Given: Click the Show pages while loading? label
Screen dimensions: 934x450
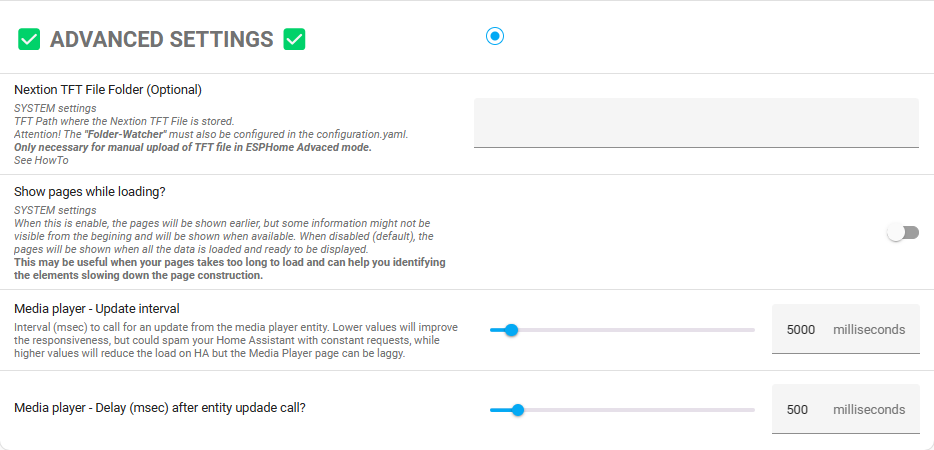Looking at the screenshot, I should [x=89, y=191].
